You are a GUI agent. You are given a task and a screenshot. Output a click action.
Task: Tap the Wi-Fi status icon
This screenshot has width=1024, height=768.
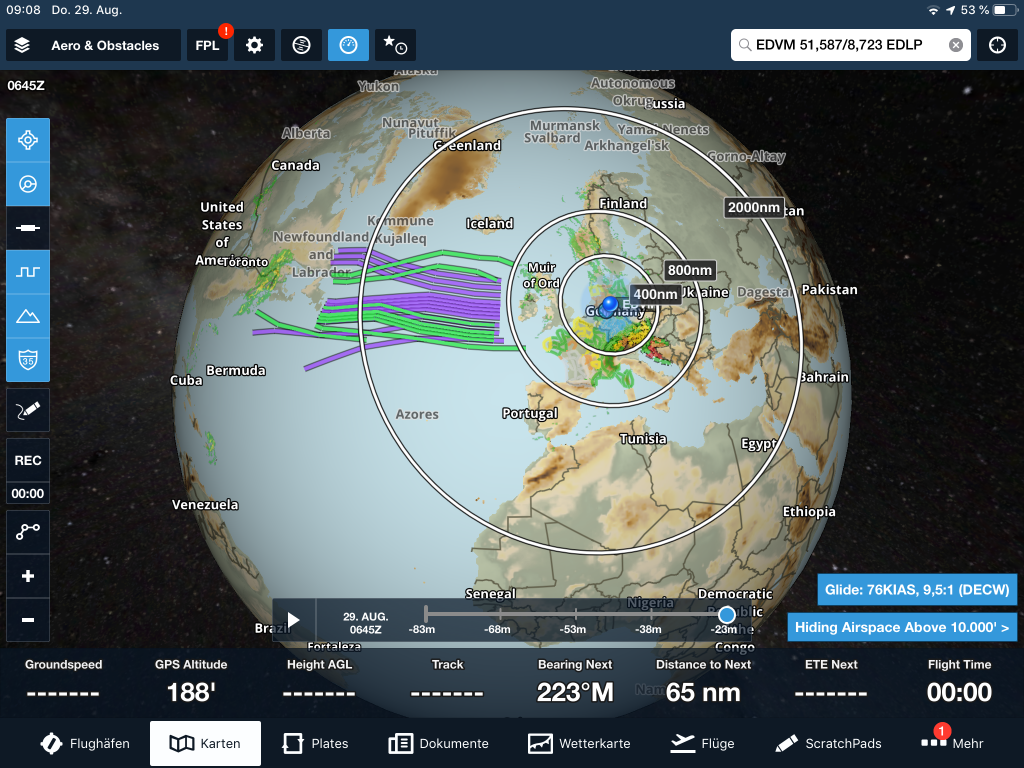pos(933,10)
